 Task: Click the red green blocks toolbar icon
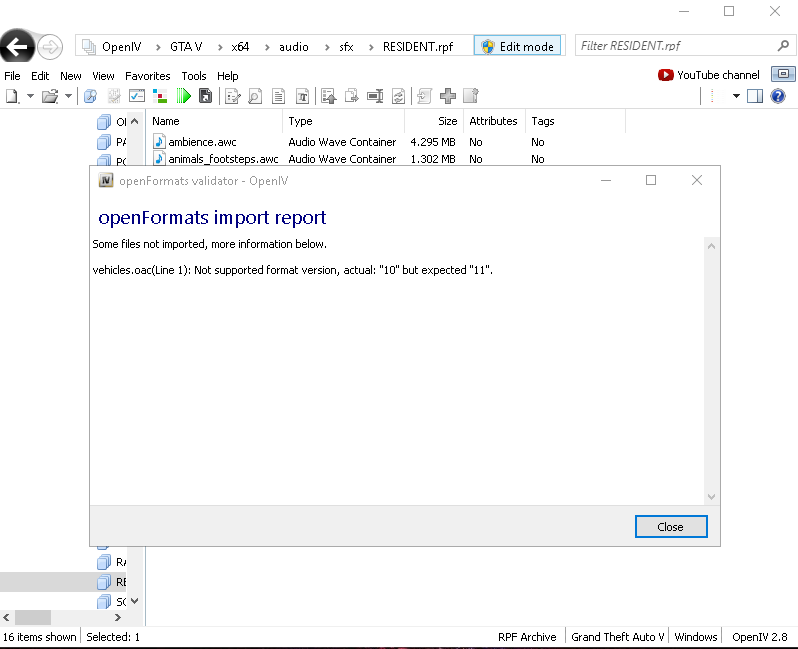pyautogui.click(x=160, y=96)
